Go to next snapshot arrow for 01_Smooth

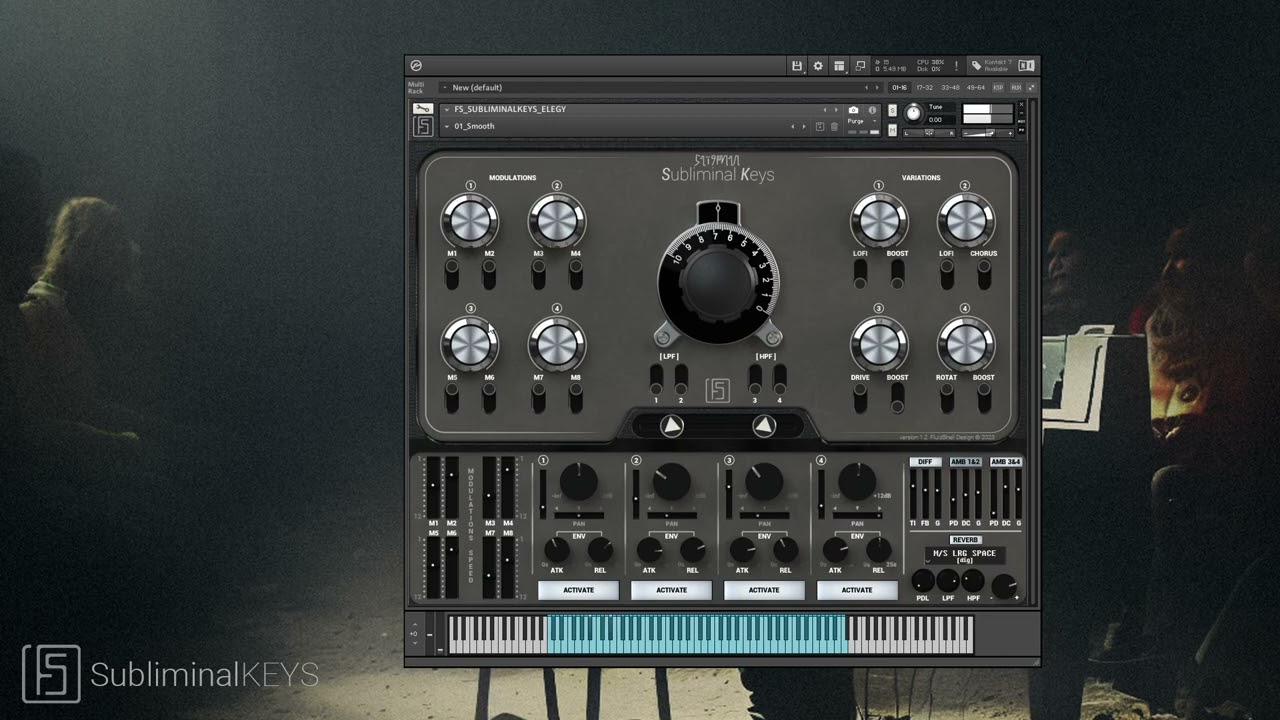click(x=804, y=127)
